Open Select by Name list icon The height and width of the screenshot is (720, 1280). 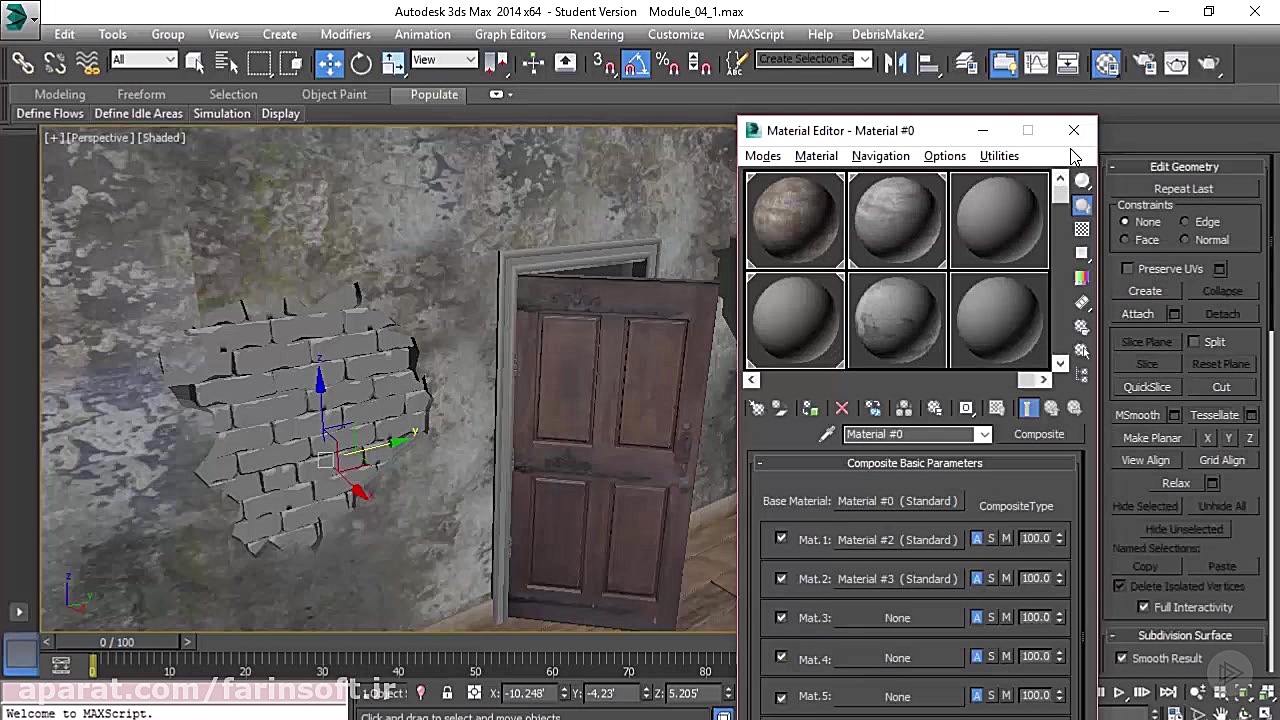click(x=227, y=63)
